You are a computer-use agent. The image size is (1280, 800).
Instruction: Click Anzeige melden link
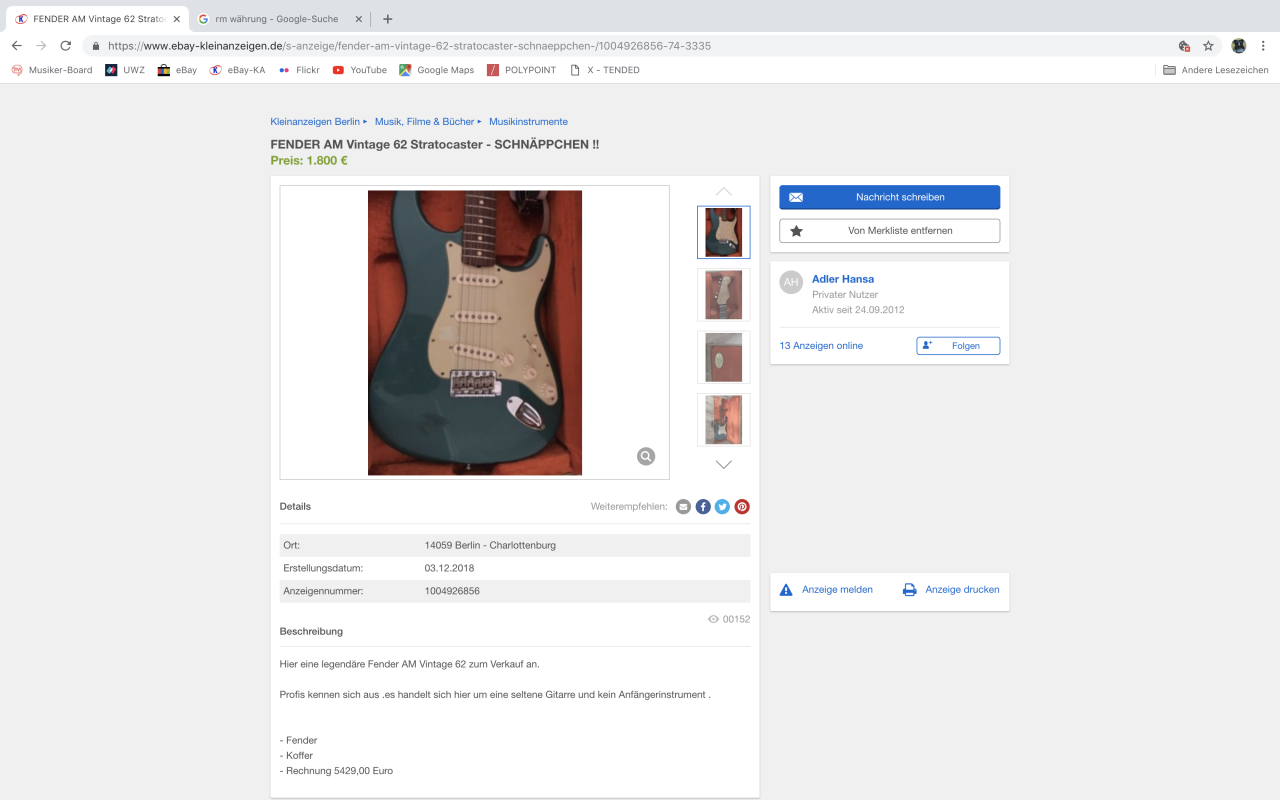tap(826, 590)
